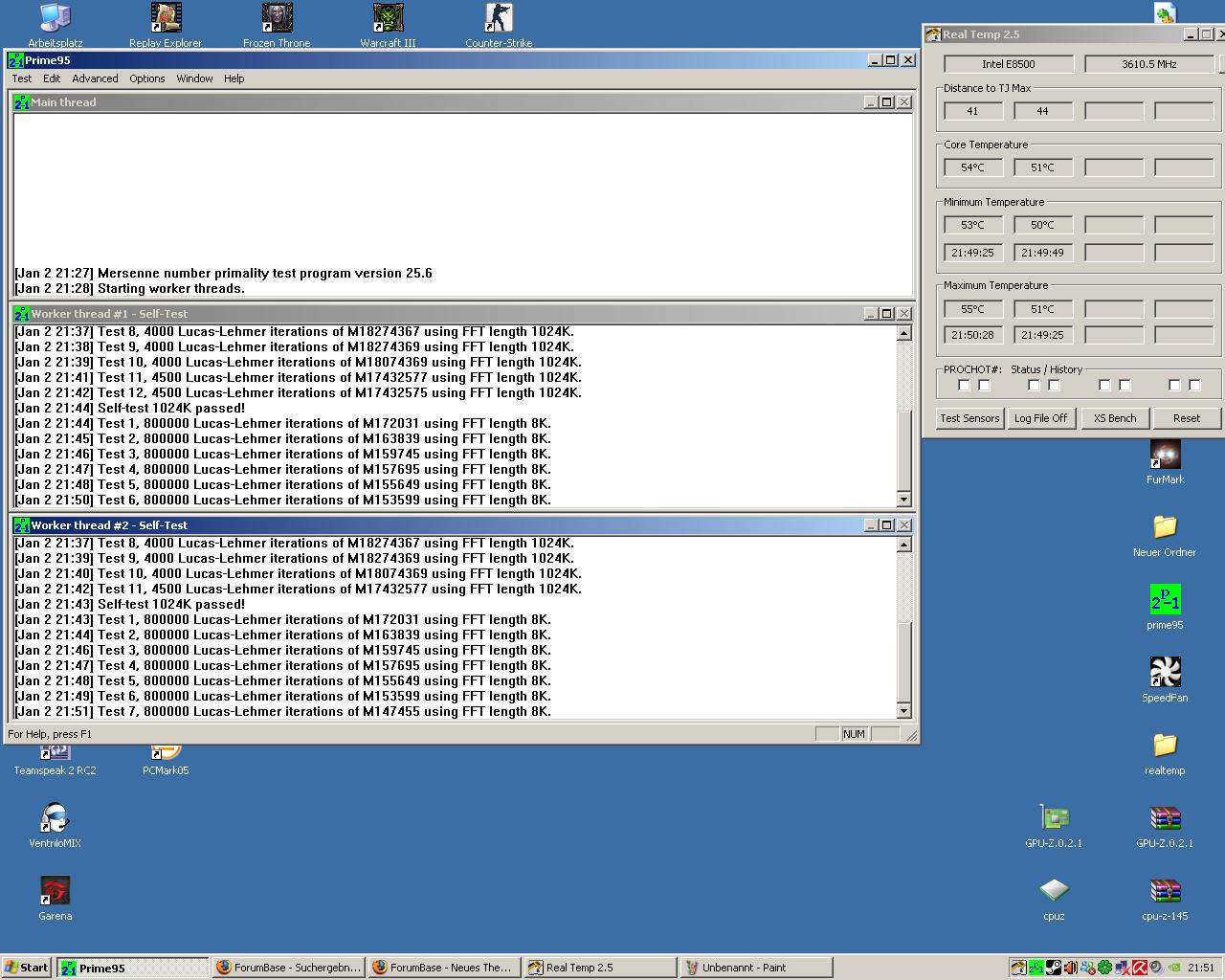Click the 'Self-test 1024K passed!' line in Worker #2

click(130, 604)
